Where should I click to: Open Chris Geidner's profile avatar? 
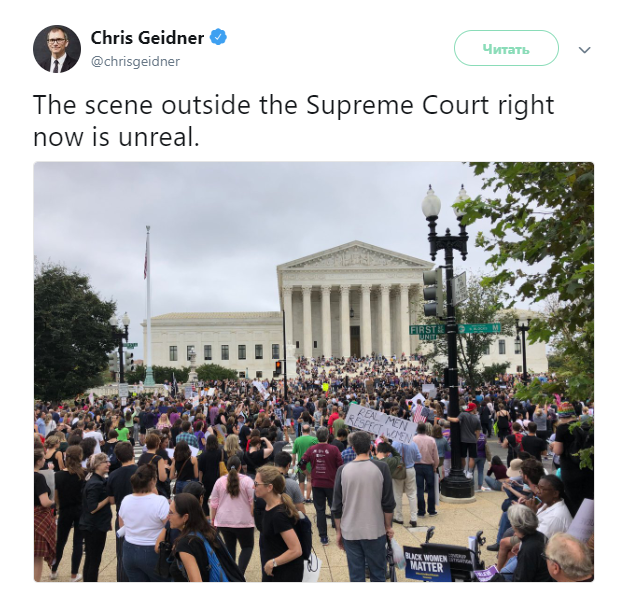pos(57,49)
